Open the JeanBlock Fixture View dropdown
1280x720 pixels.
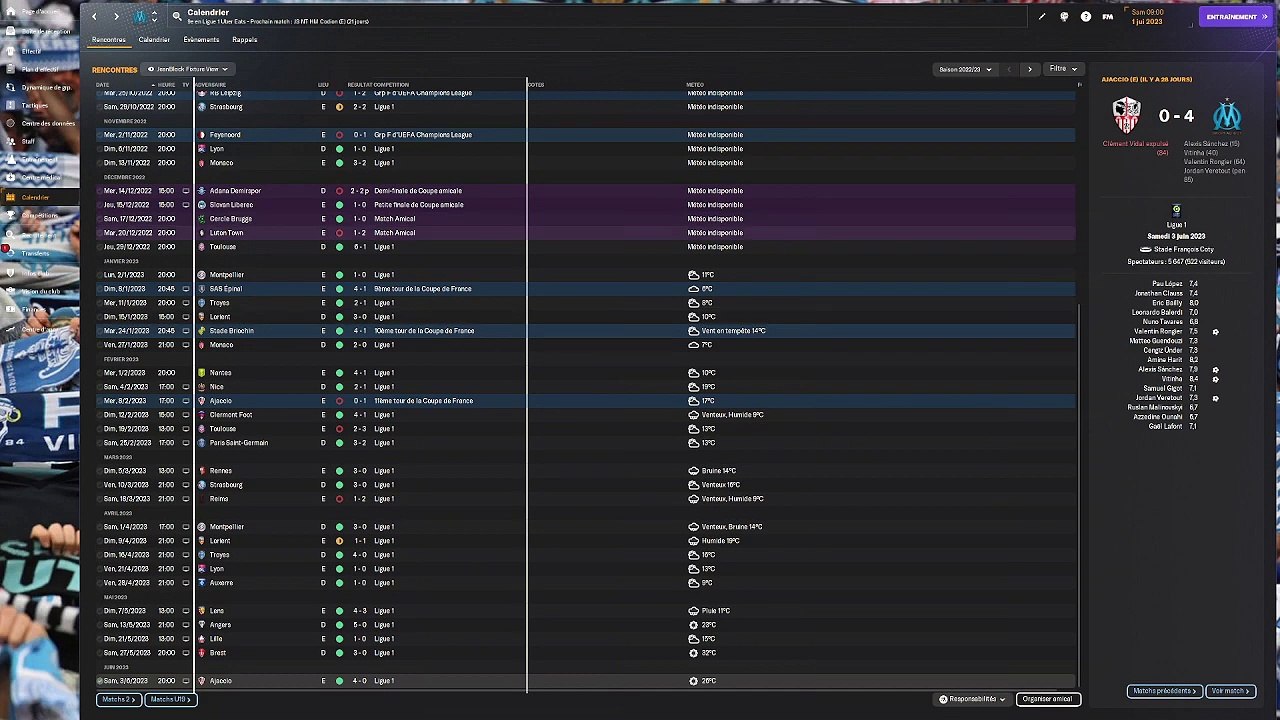[x=188, y=69]
